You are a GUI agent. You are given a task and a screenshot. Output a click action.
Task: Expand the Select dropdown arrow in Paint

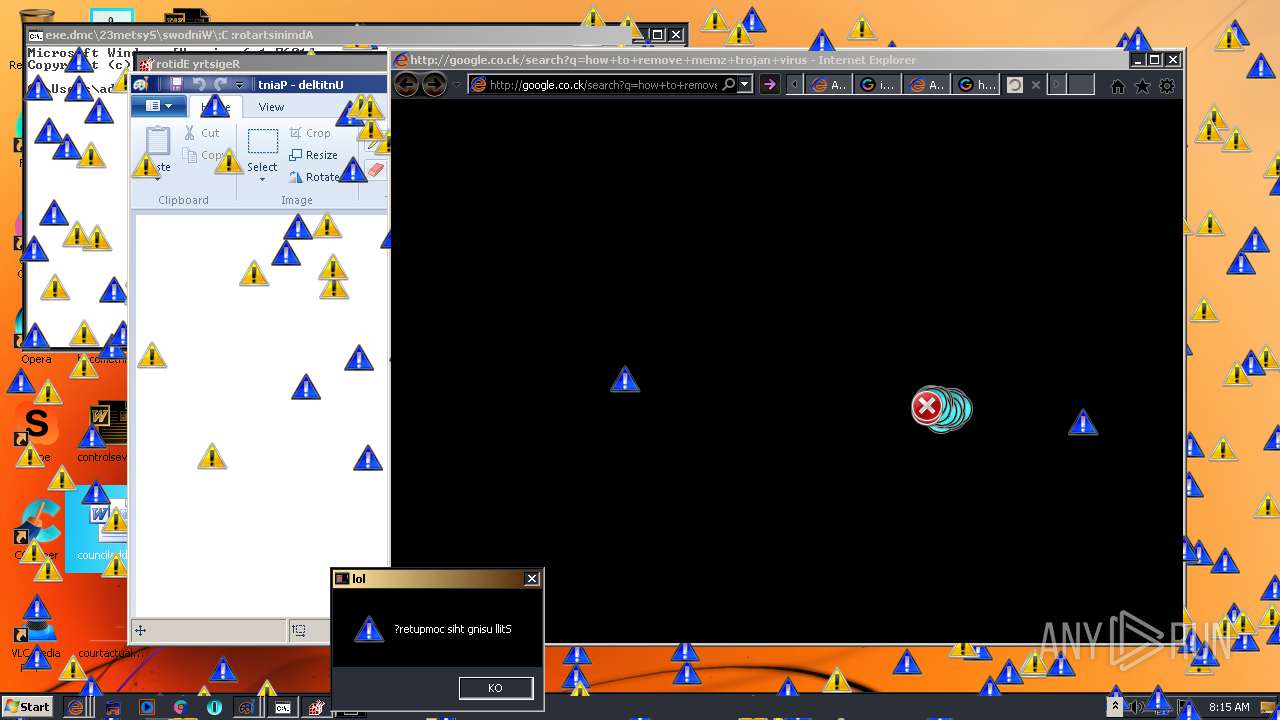[x=262, y=180]
